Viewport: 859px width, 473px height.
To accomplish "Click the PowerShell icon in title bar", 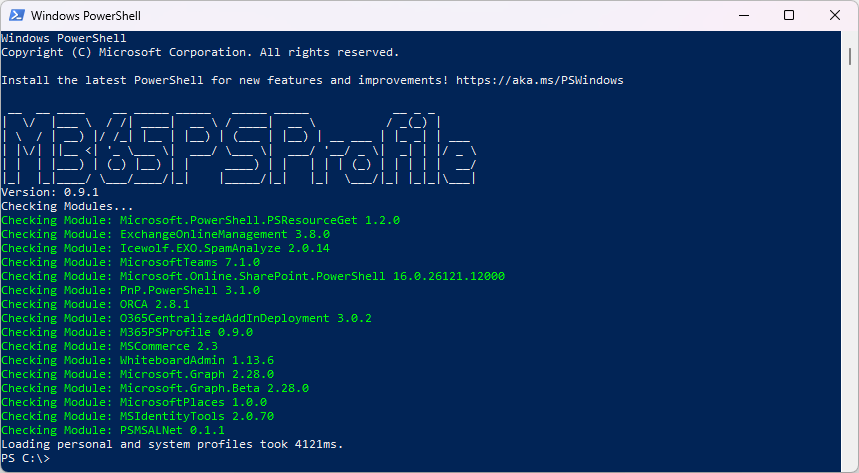I will (x=16, y=15).
